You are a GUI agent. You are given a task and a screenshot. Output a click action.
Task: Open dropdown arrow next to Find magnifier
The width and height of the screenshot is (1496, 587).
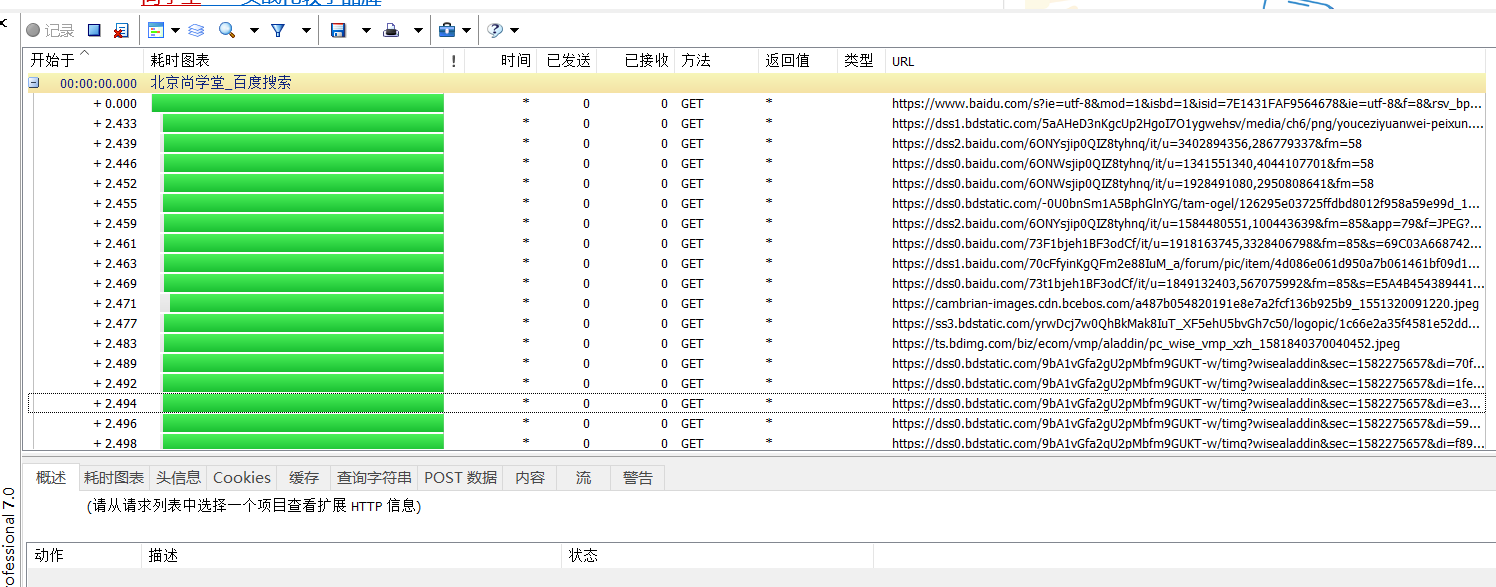point(254,31)
